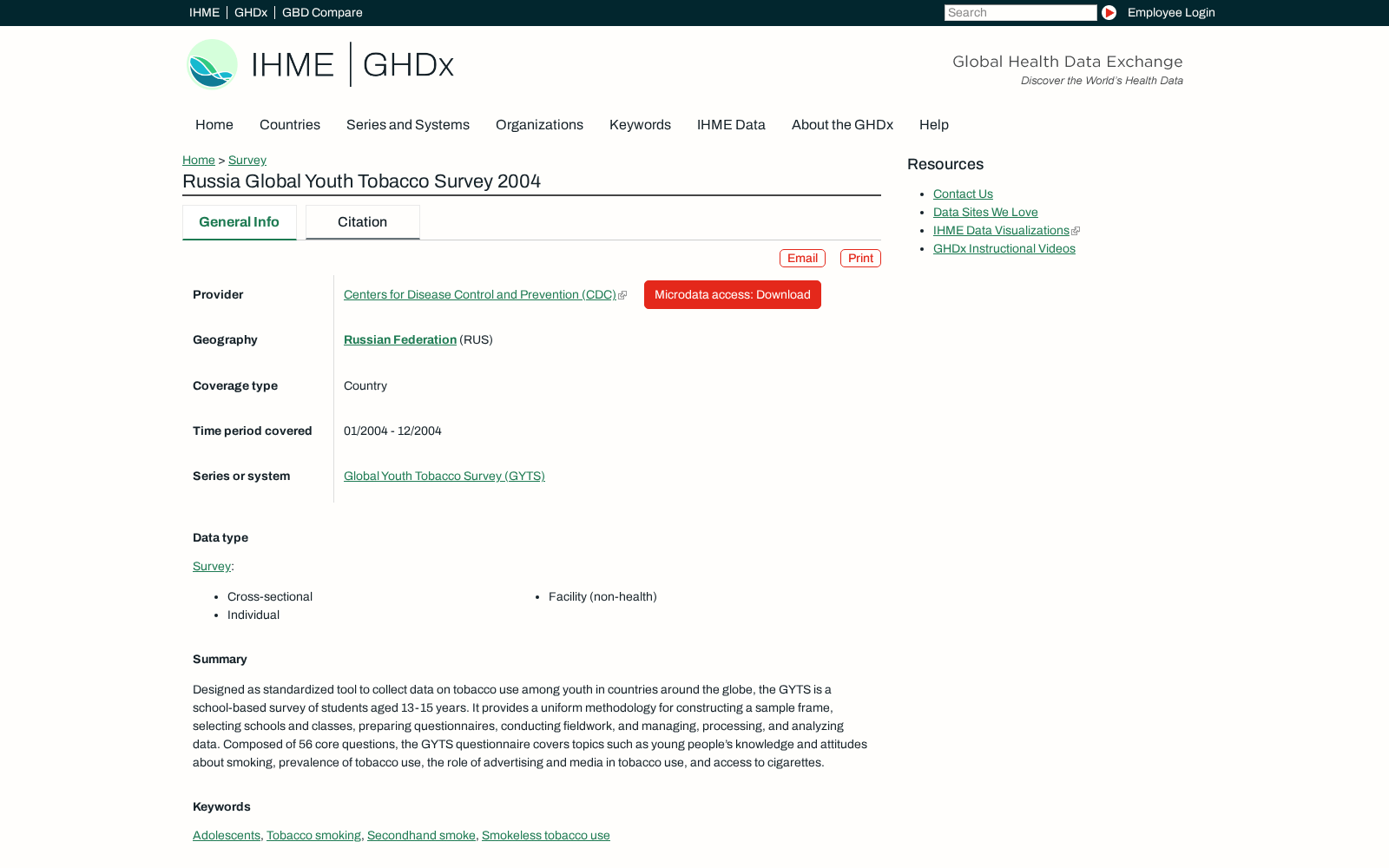The height and width of the screenshot is (868, 1389).
Task: Open the Keywords menu
Action: click(x=640, y=125)
